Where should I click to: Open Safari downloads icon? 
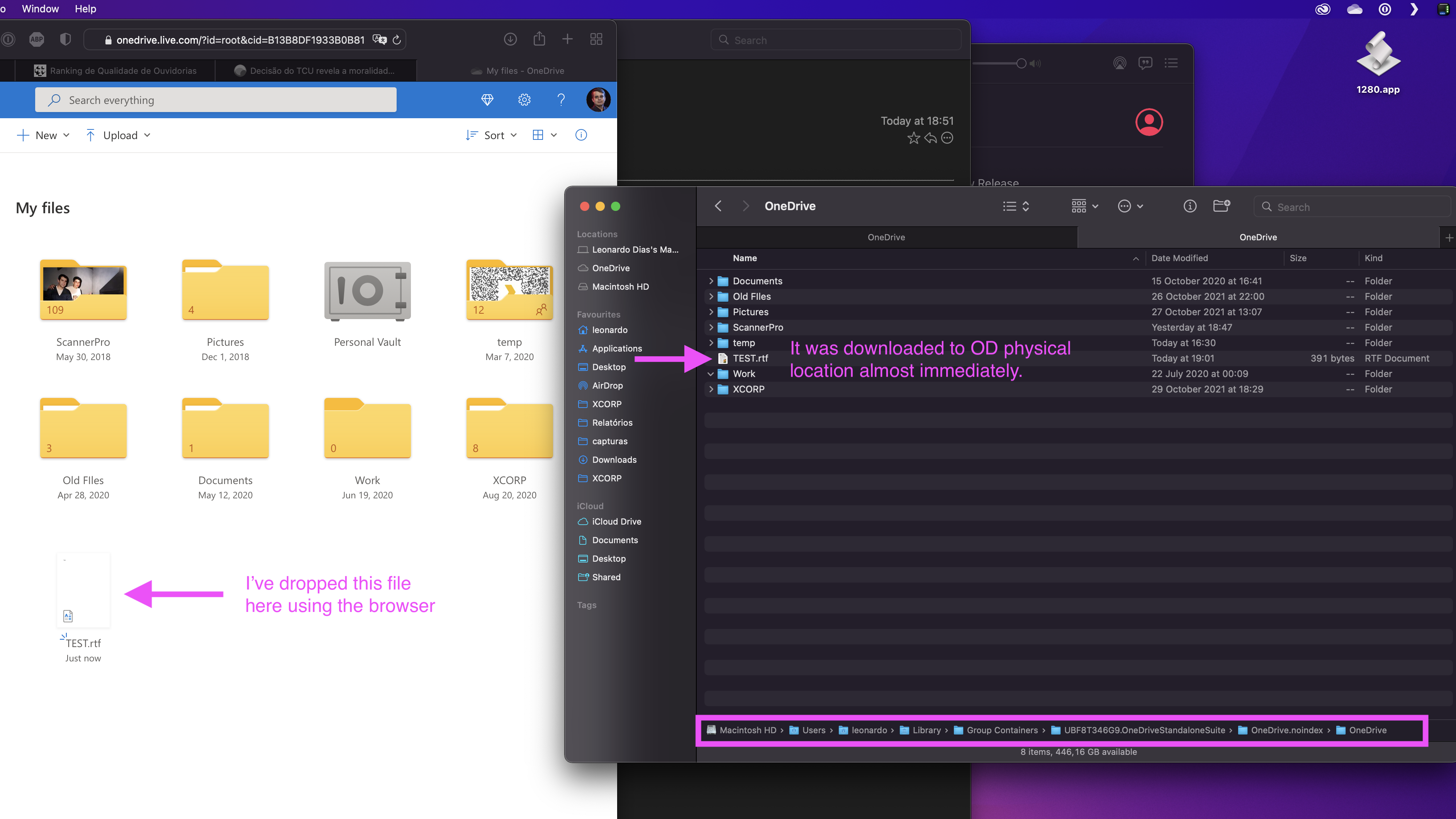pyautogui.click(x=510, y=39)
